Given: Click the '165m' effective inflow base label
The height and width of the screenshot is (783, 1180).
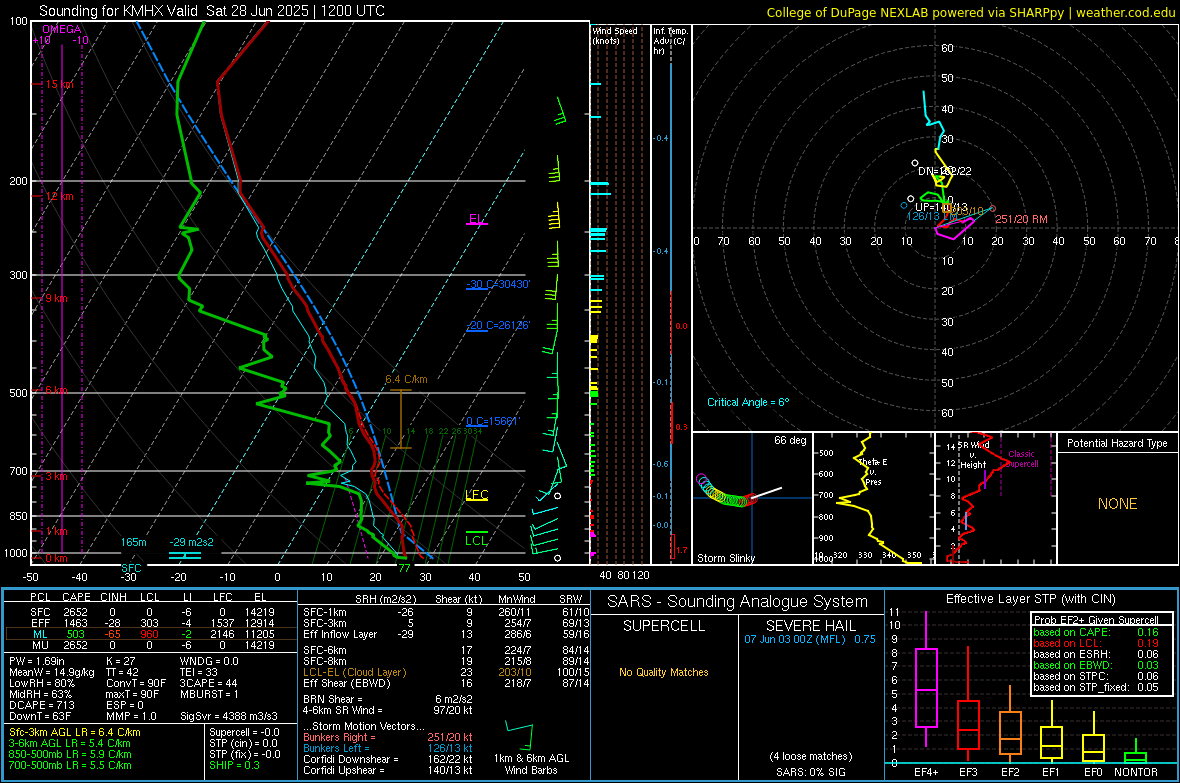Looking at the screenshot, I should [x=133, y=542].
